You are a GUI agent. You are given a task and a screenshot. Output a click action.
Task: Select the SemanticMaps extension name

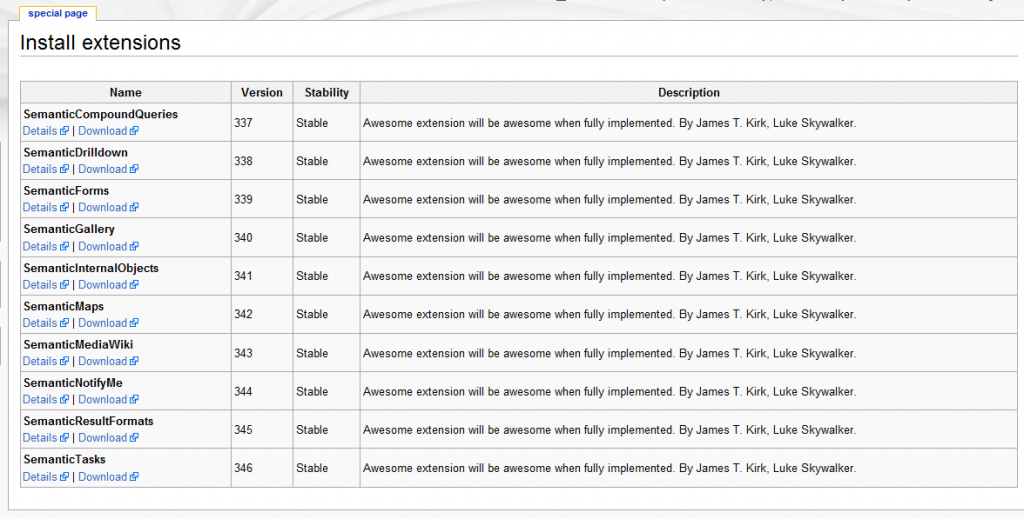(63, 306)
